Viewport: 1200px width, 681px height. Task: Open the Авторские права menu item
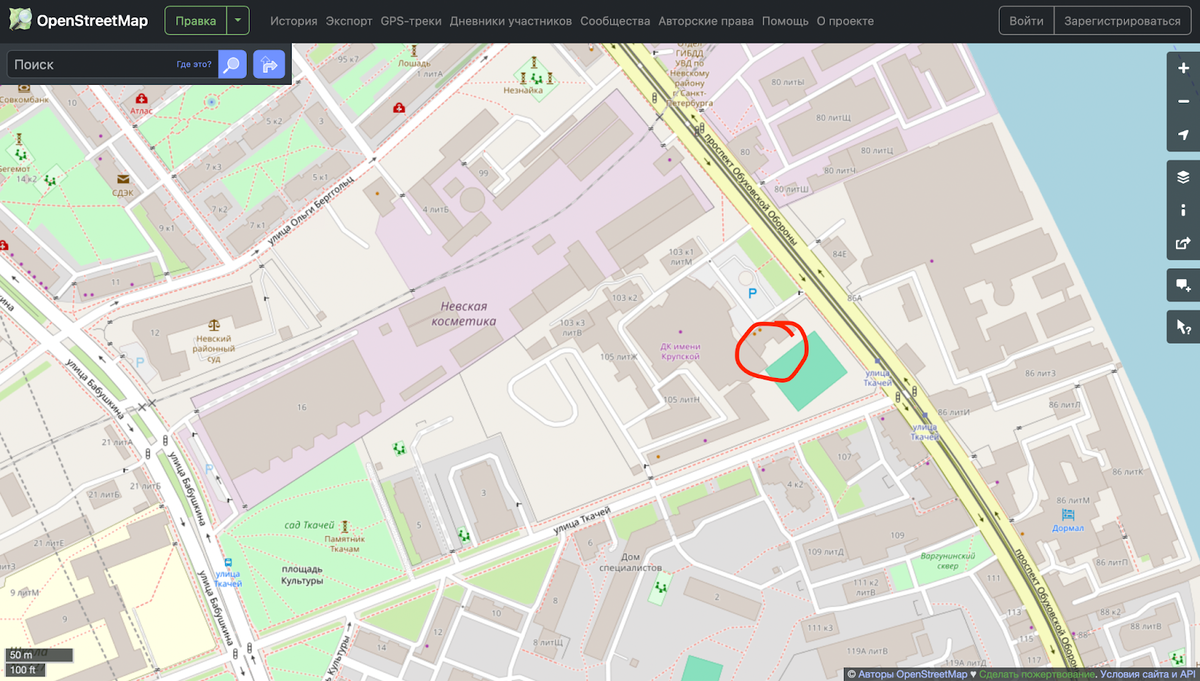click(706, 21)
